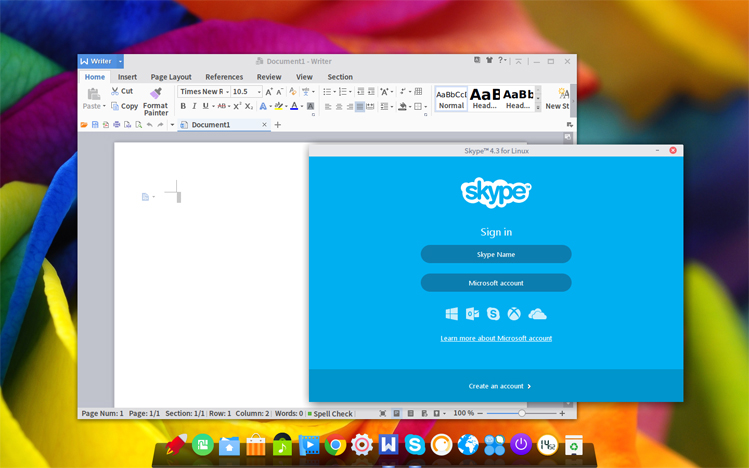This screenshot has width=749, height=468.
Task: Click the OneDrive cloud icon
Action: click(x=537, y=314)
